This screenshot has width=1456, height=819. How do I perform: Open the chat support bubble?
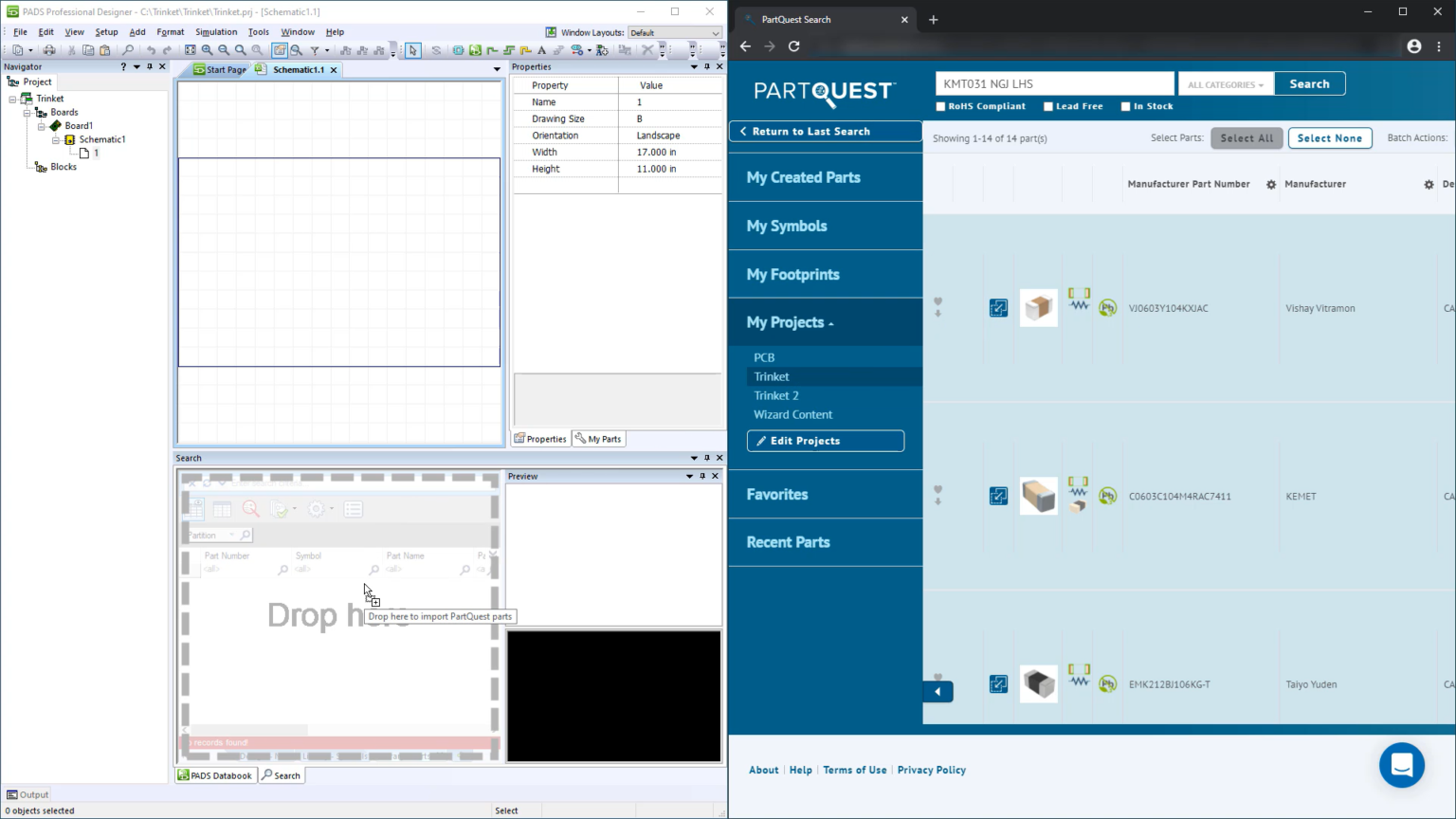[x=1402, y=765]
